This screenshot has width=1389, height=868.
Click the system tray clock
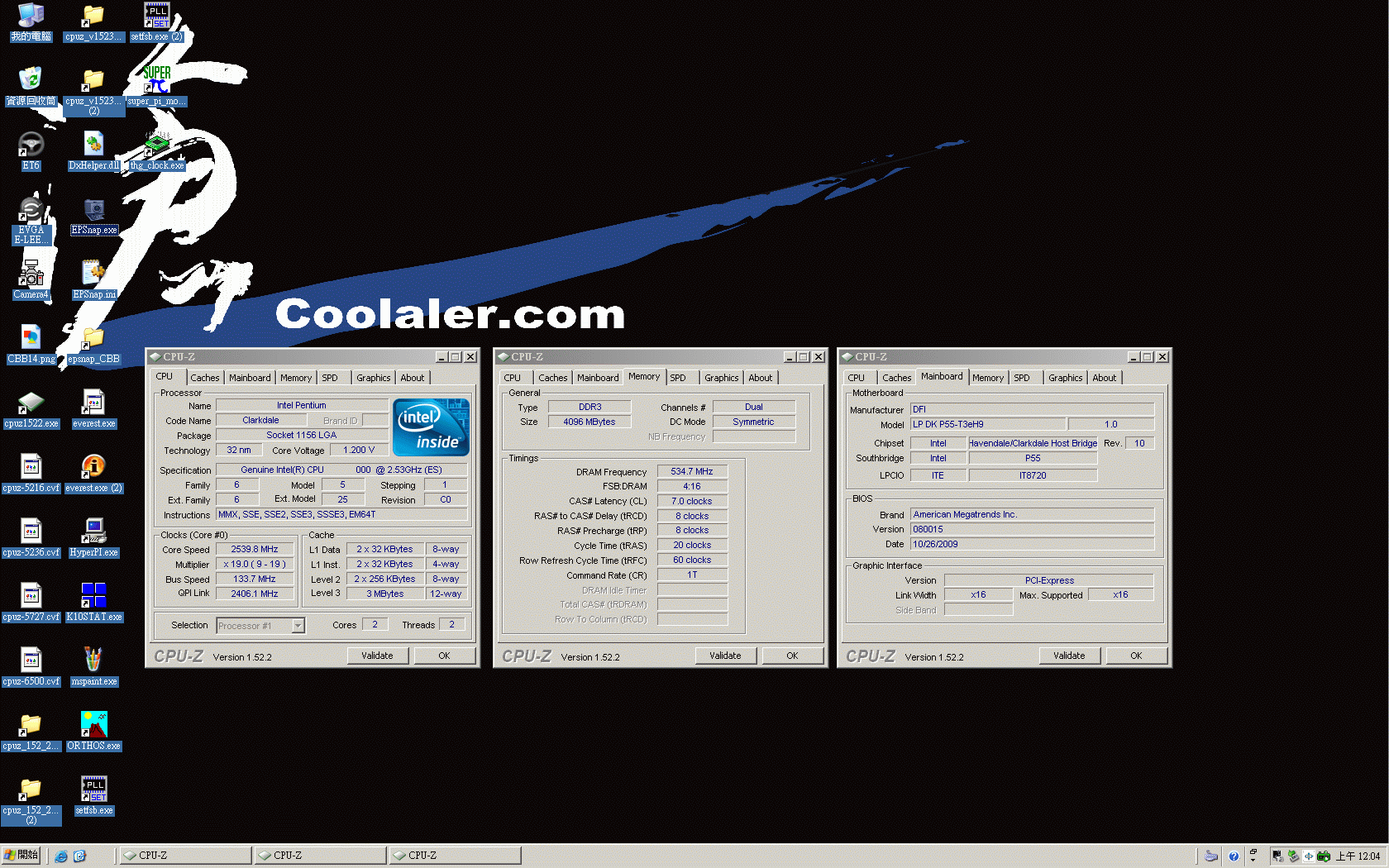click(1358, 856)
